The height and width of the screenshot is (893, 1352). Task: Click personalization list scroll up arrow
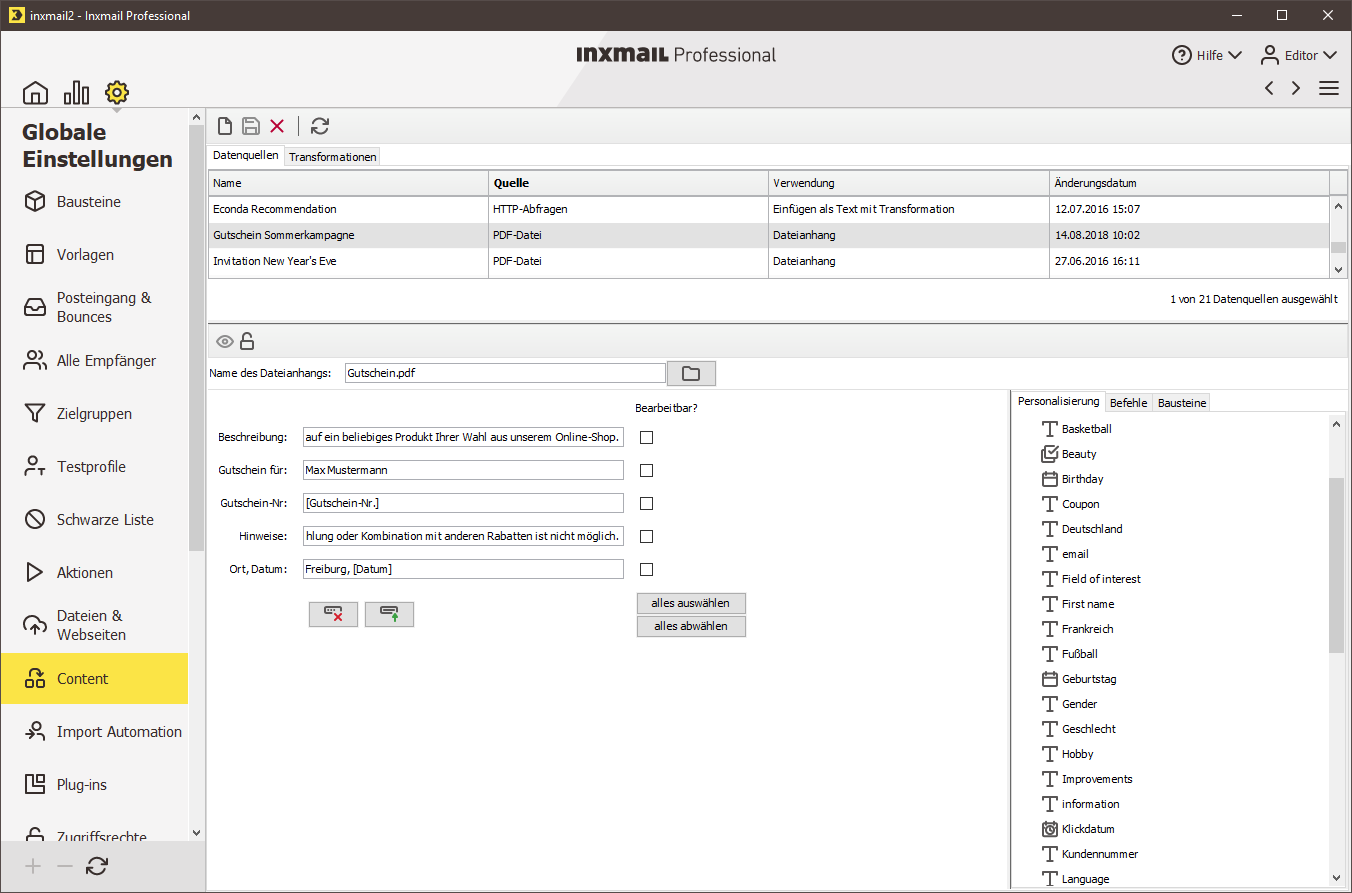(1337, 423)
